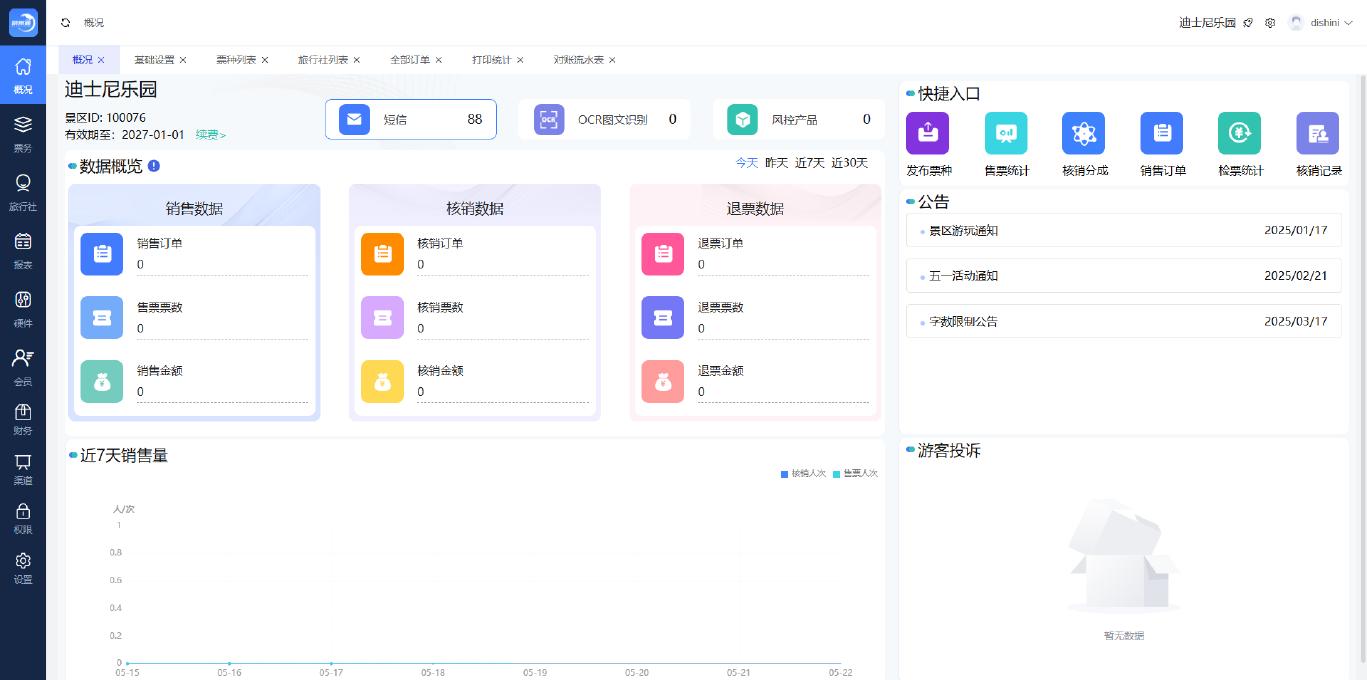The width and height of the screenshot is (1367, 680).
Task: Open 财务 in the left sidebar
Action: [23, 418]
